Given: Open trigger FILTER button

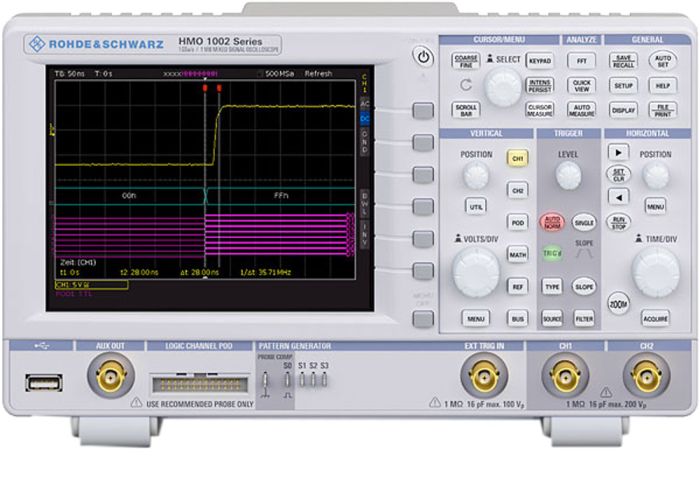Looking at the screenshot, I should [584, 319].
